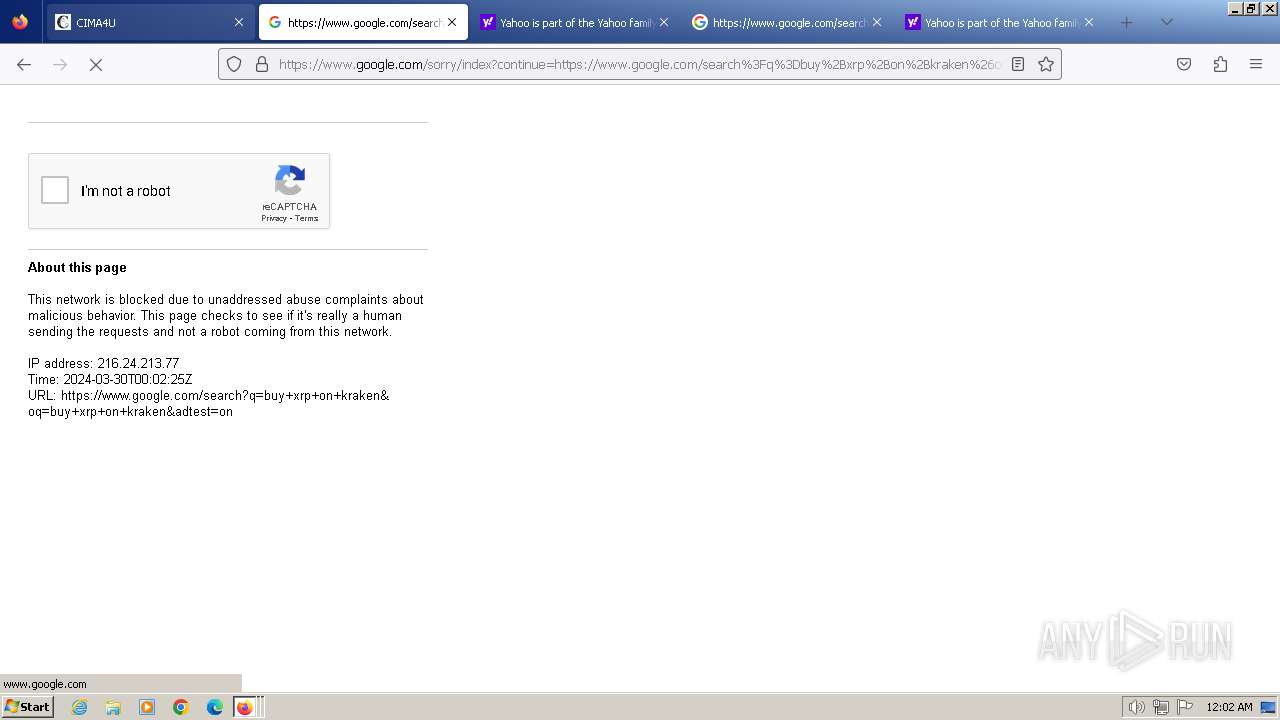Toggle reader view icon
Image resolution: width=1280 pixels, height=720 pixels.
[x=1018, y=64]
